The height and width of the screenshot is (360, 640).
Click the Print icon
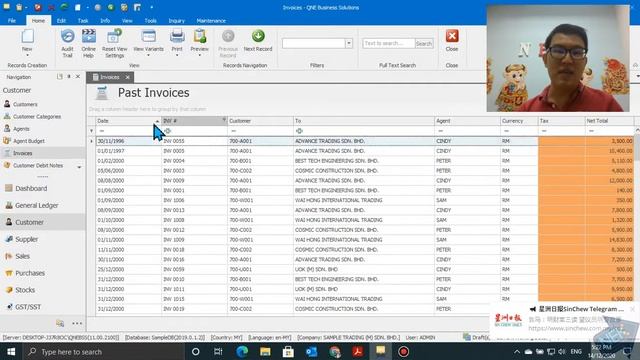pyautogui.click(x=177, y=37)
